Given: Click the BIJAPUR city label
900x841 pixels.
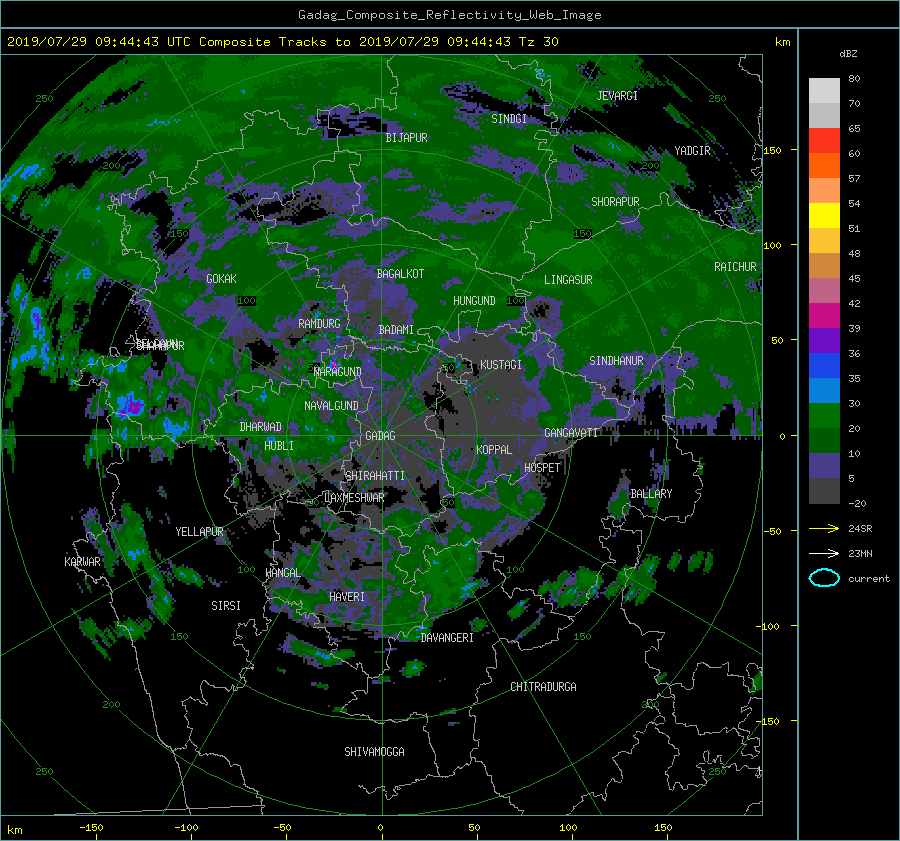Looking at the screenshot, I should (x=406, y=138).
